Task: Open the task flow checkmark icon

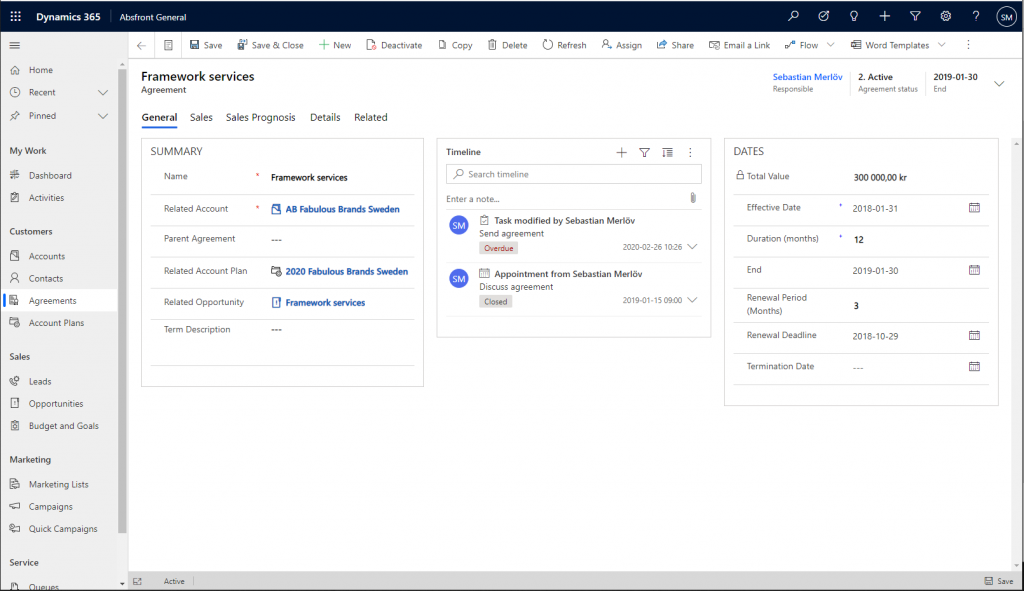Action: pos(824,16)
